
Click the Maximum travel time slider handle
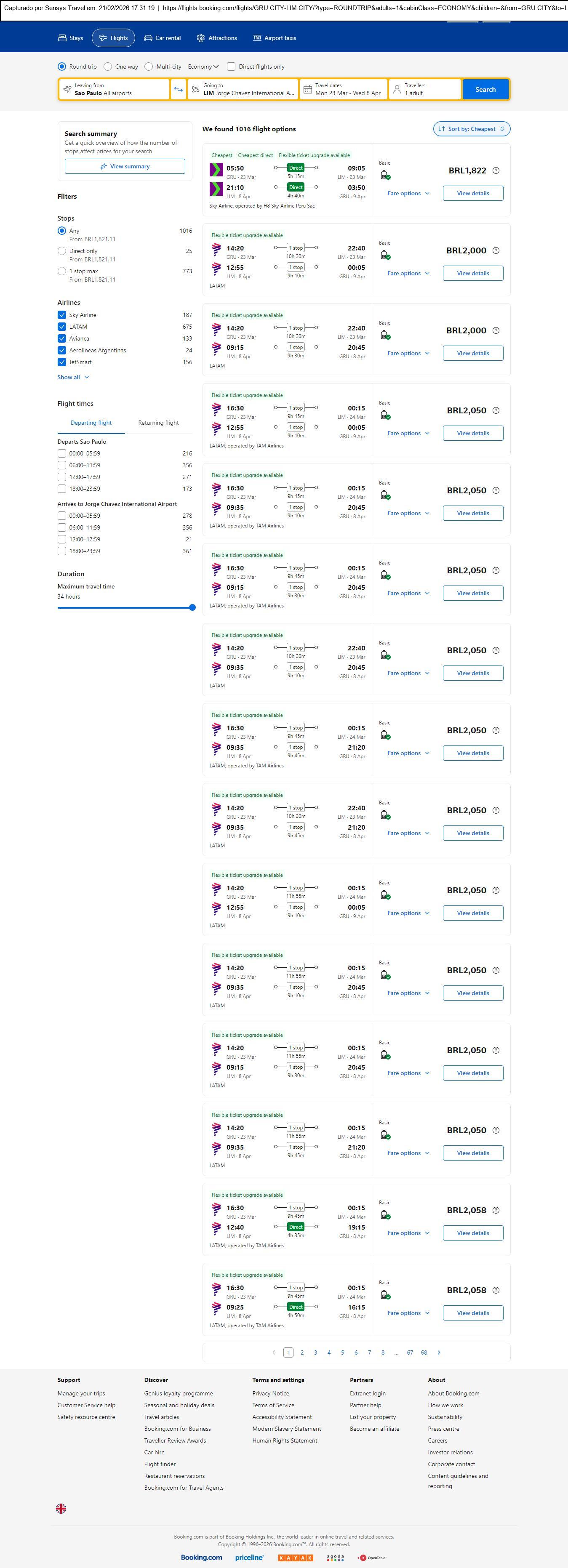(x=192, y=607)
